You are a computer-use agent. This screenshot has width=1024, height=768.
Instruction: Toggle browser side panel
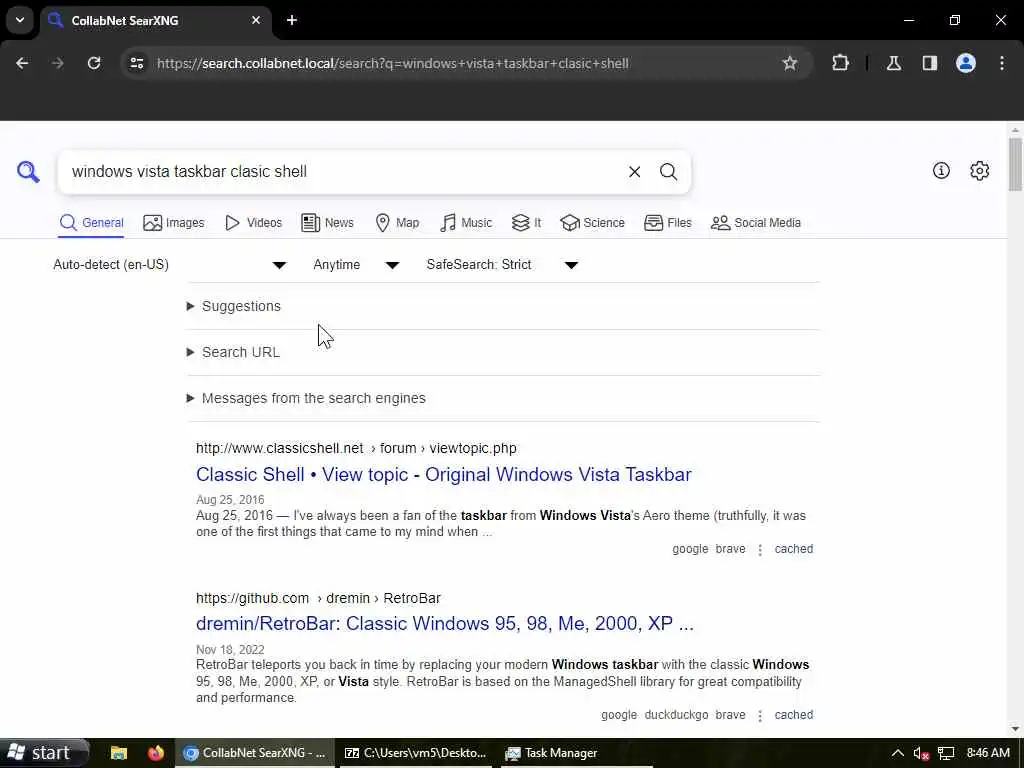(x=930, y=63)
